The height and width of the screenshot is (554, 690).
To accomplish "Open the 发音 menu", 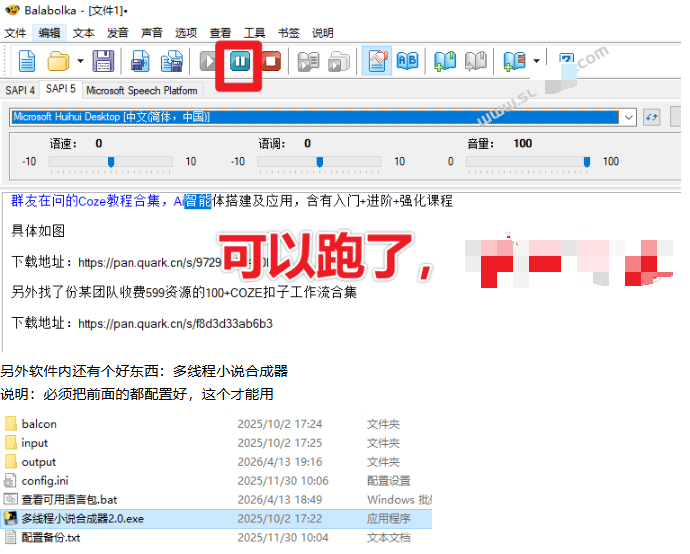I will tap(117, 33).
